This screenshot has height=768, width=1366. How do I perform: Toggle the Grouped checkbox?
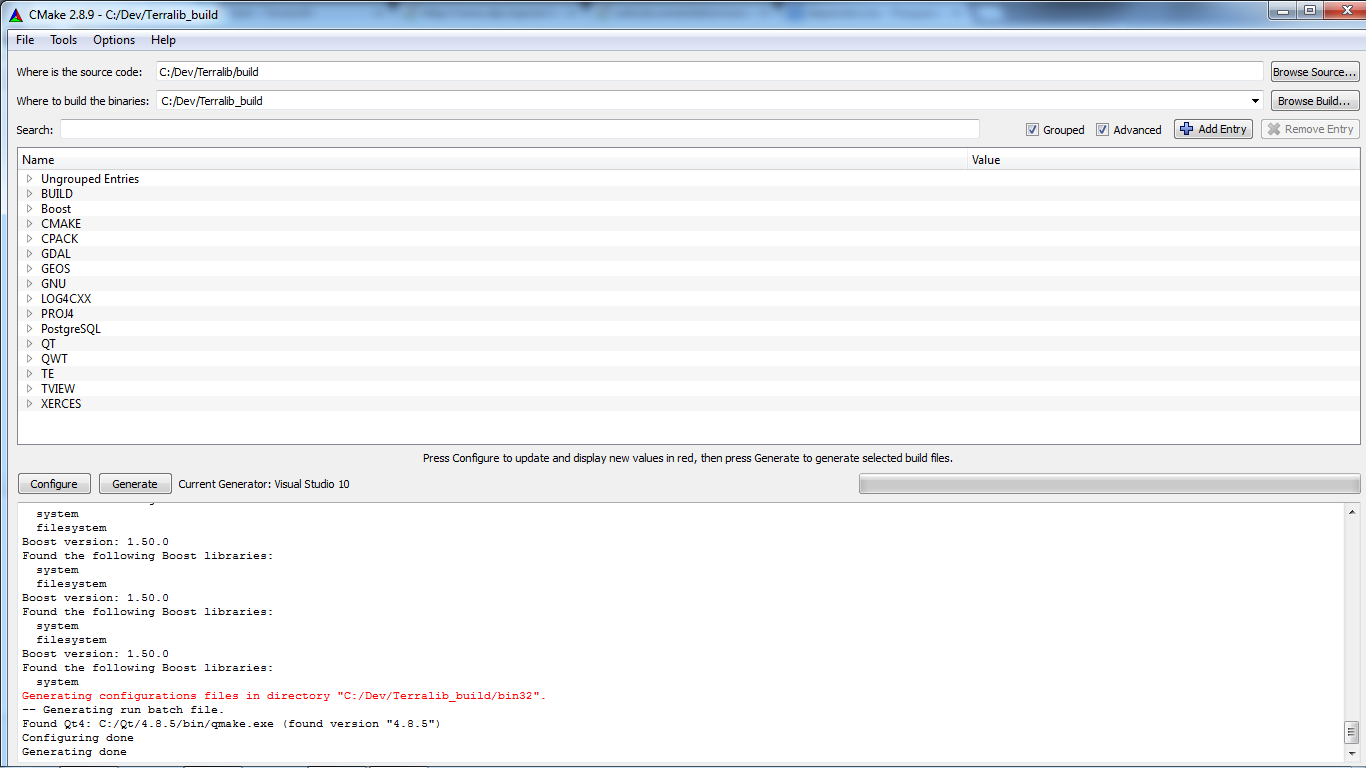[1032, 130]
